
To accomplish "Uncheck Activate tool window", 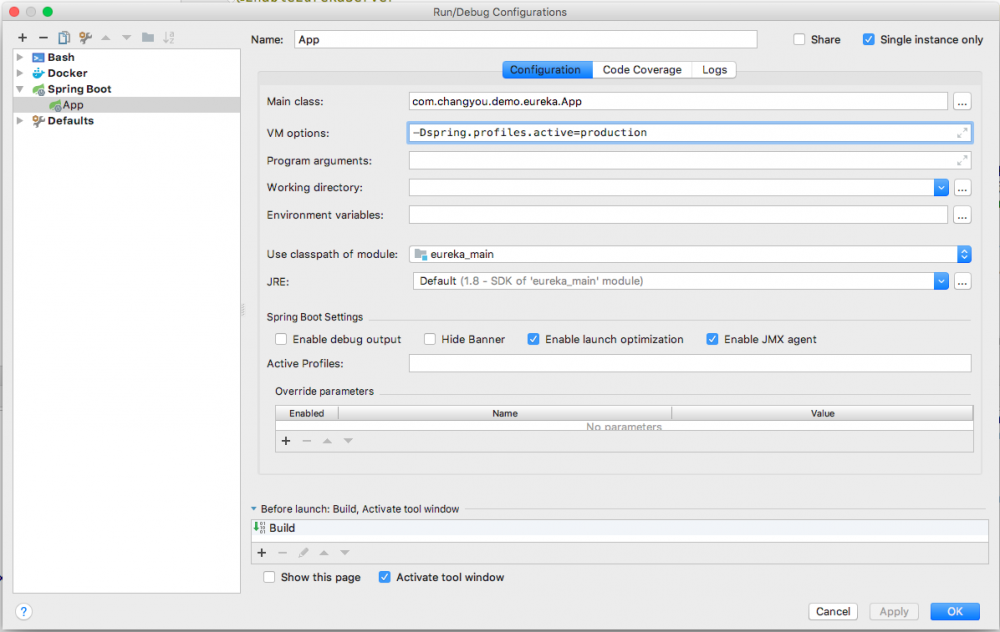I will point(385,577).
